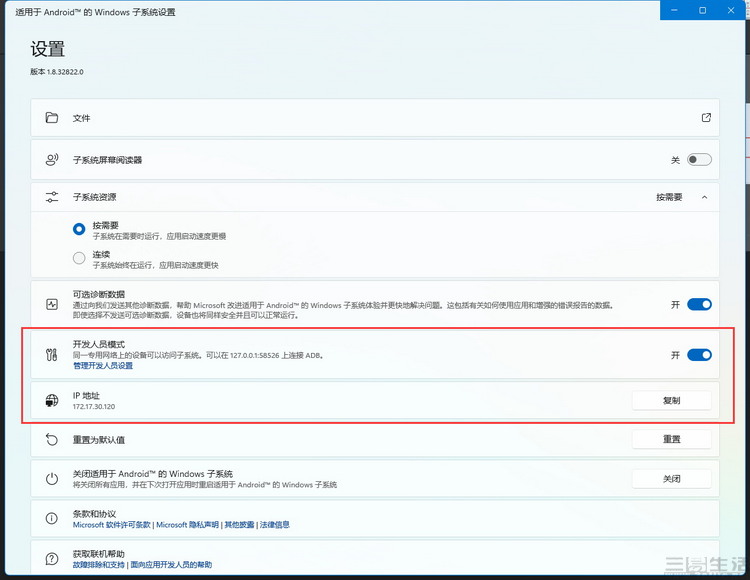Click the 按需要 value next to chevron
Viewport: 750px width, 580px height.
pos(669,197)
